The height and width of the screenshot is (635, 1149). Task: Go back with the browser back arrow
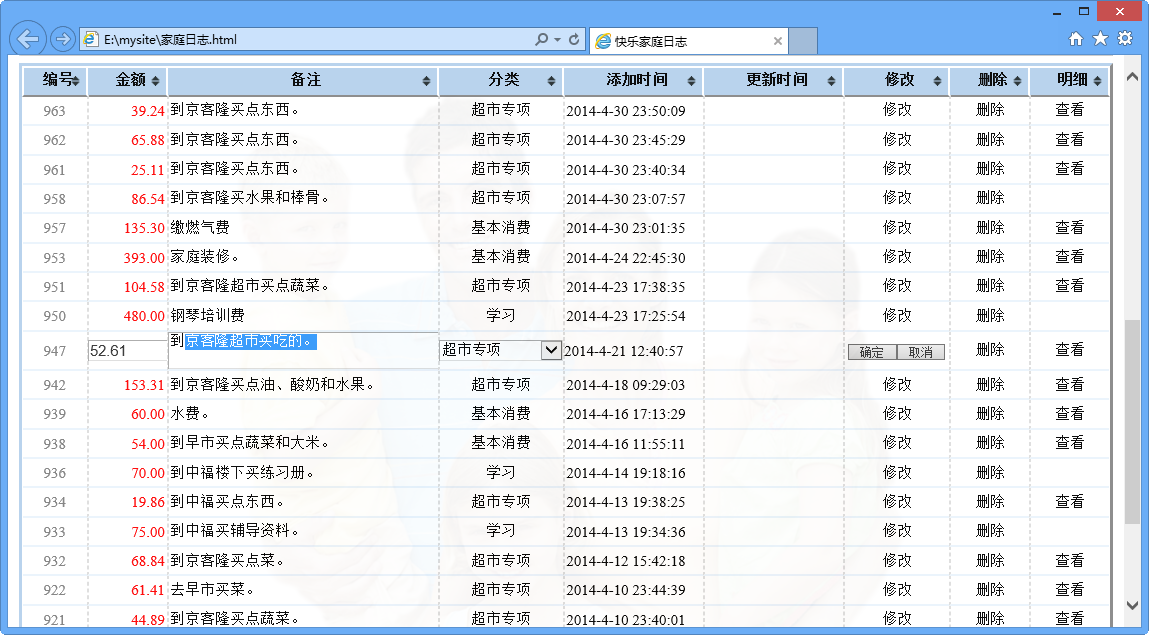28,39
